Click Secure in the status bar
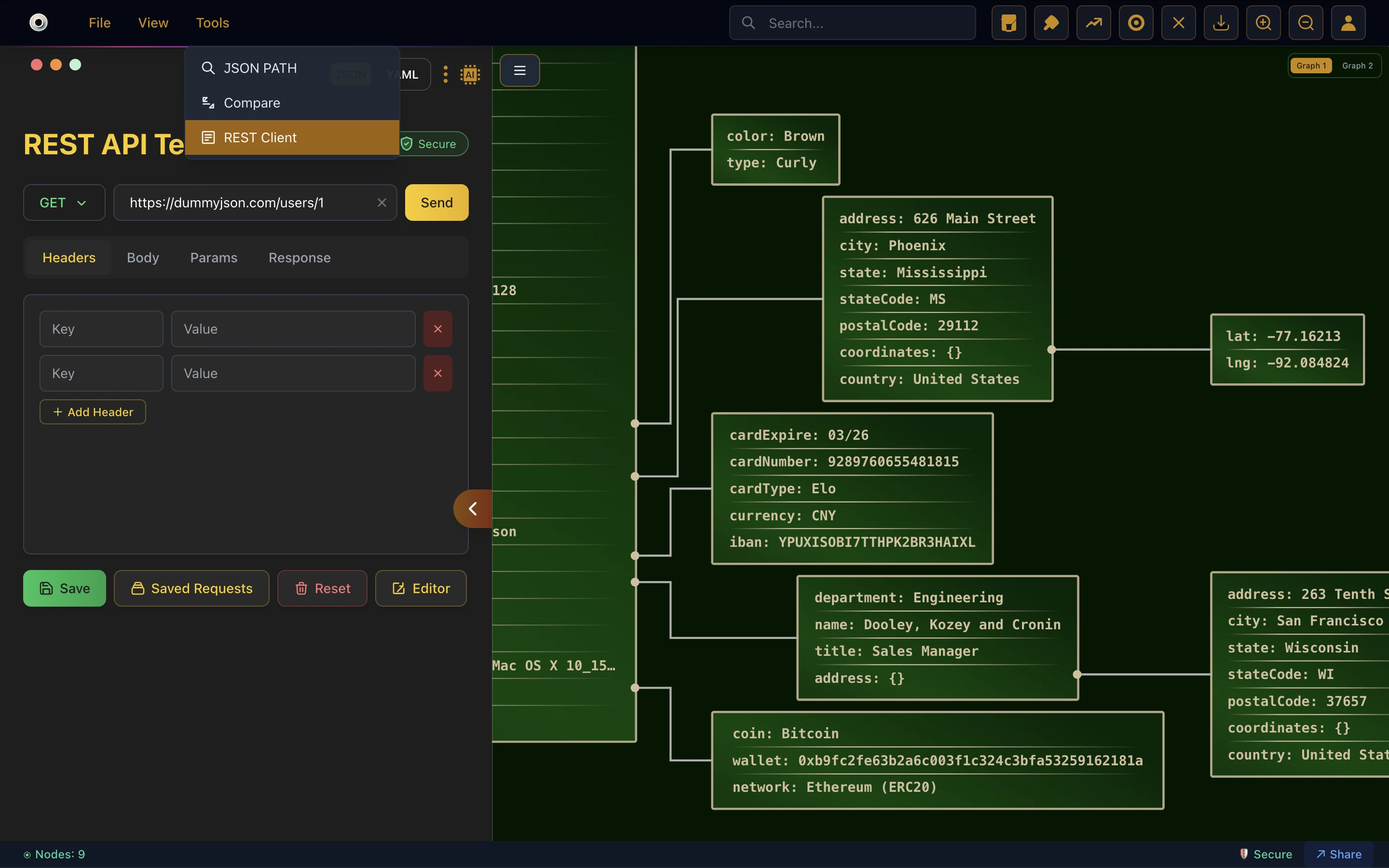This screenshot has height=868, width=1389. click(x=1266, y=854)
